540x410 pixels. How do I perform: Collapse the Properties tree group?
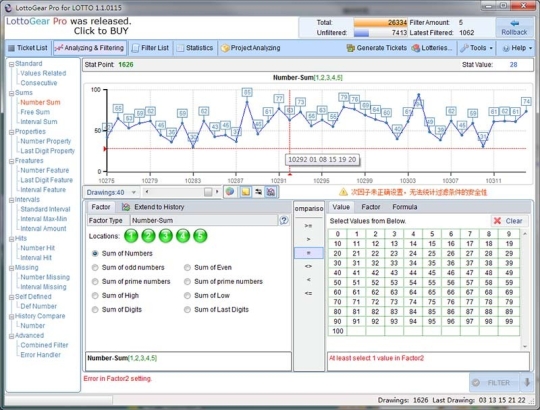pyautogui.click(x=11, y=132)
